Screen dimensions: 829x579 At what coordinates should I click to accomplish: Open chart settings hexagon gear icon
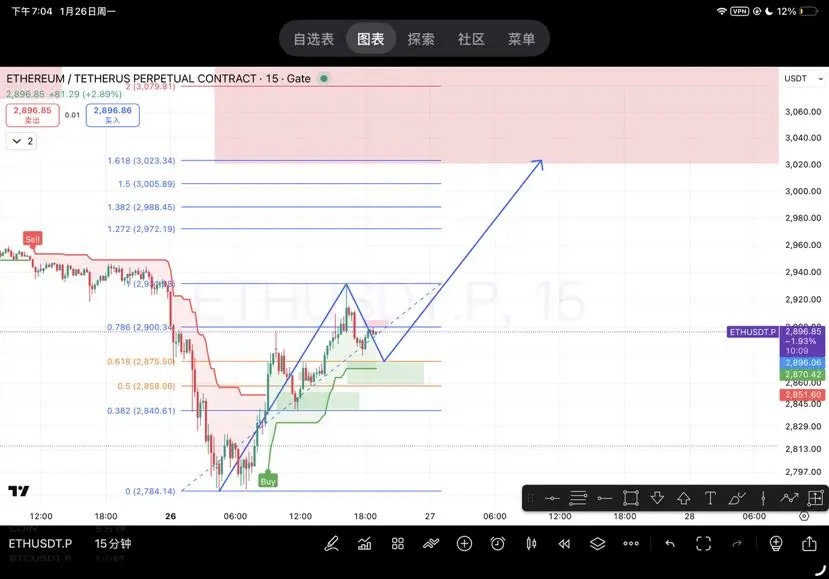(804, 516)
